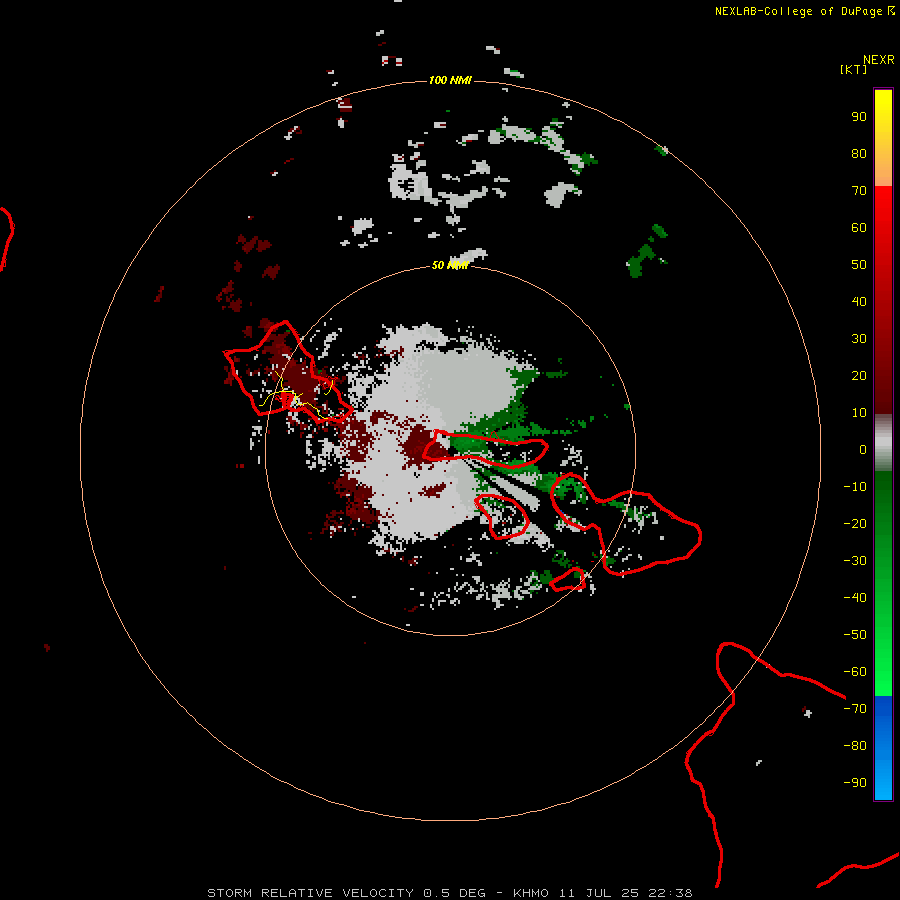Viewport: 900px width, 900px height.
Task: Click the -30 value on velocity scale
Action: point(855,561)
